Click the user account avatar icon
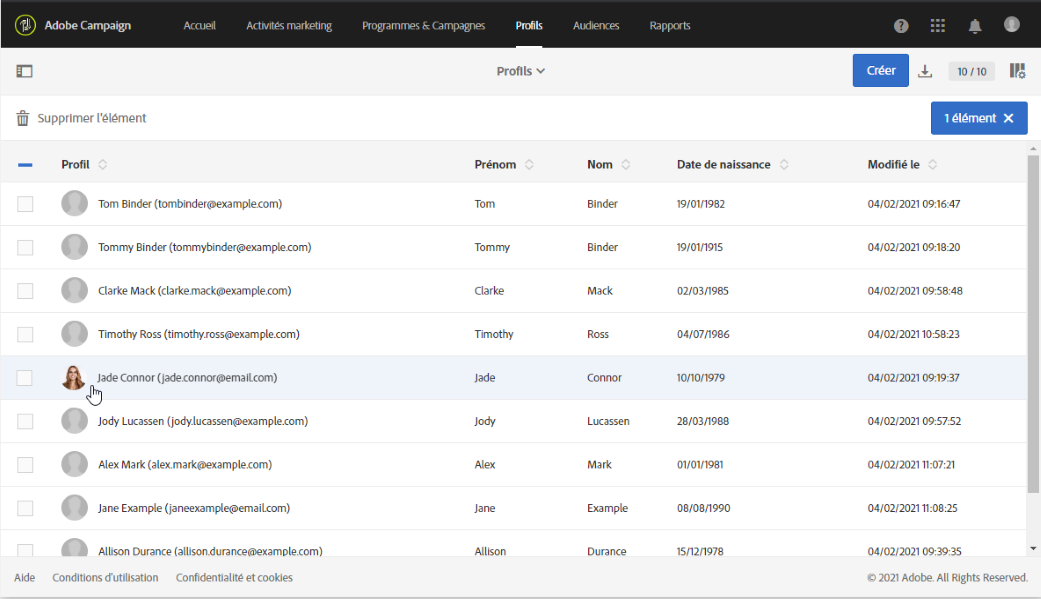 coord(1012,24)
